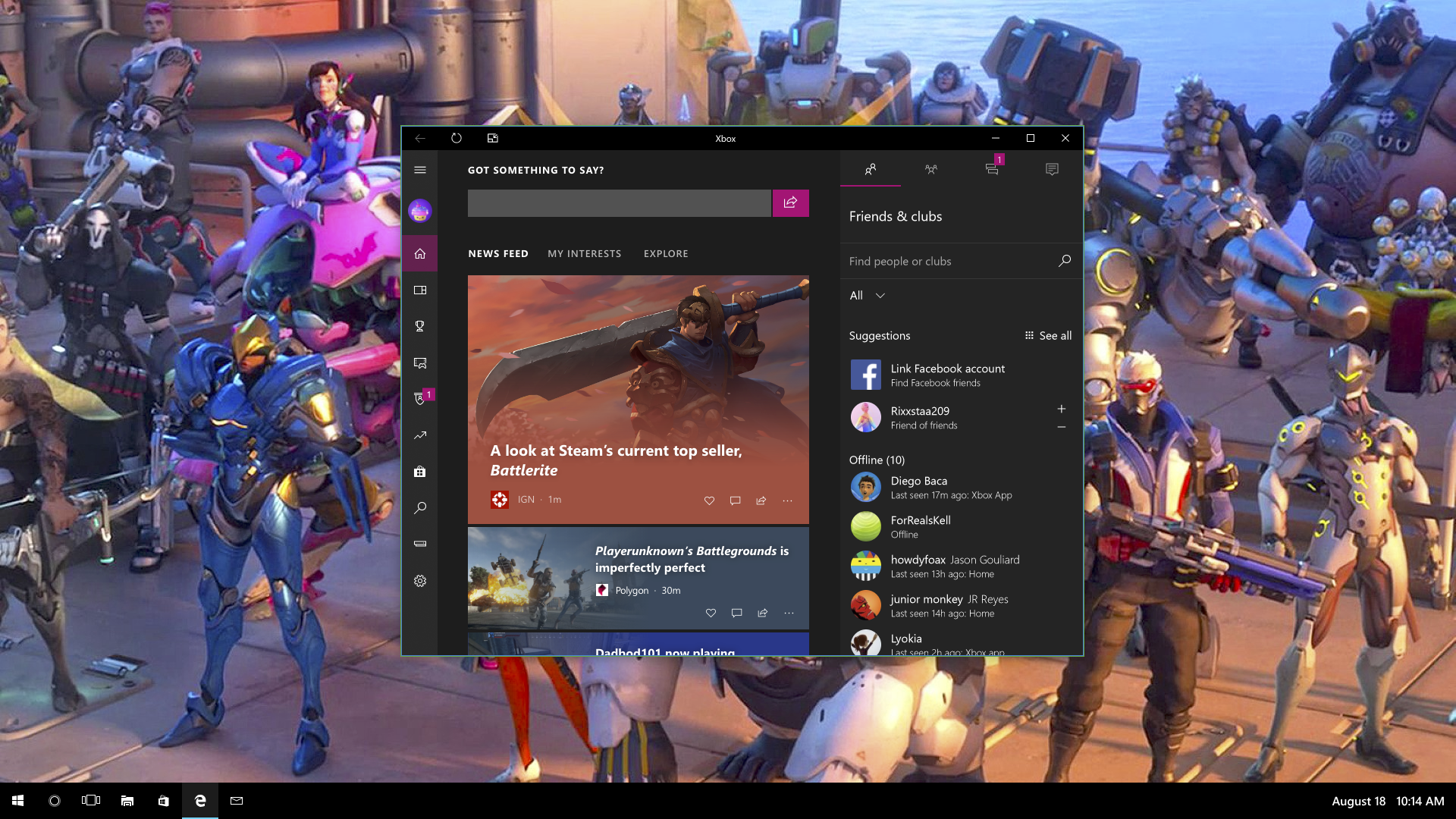Click Link Facebook account suggestion

962,375
